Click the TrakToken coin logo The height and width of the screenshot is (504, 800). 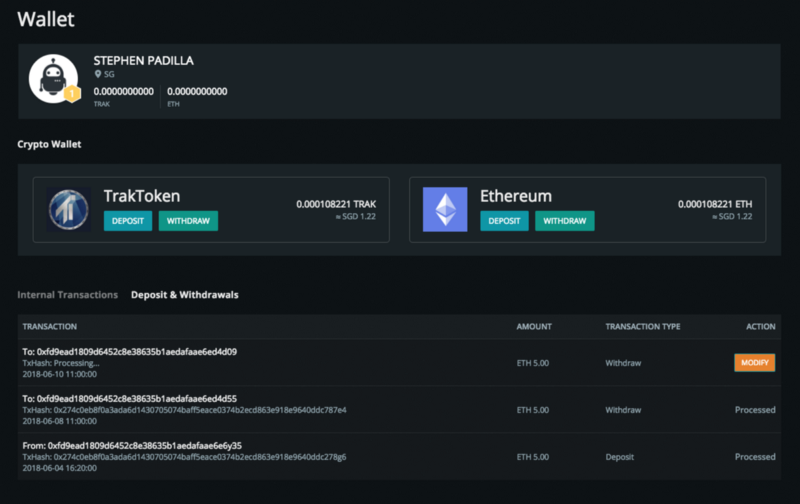tap(68, 209)
